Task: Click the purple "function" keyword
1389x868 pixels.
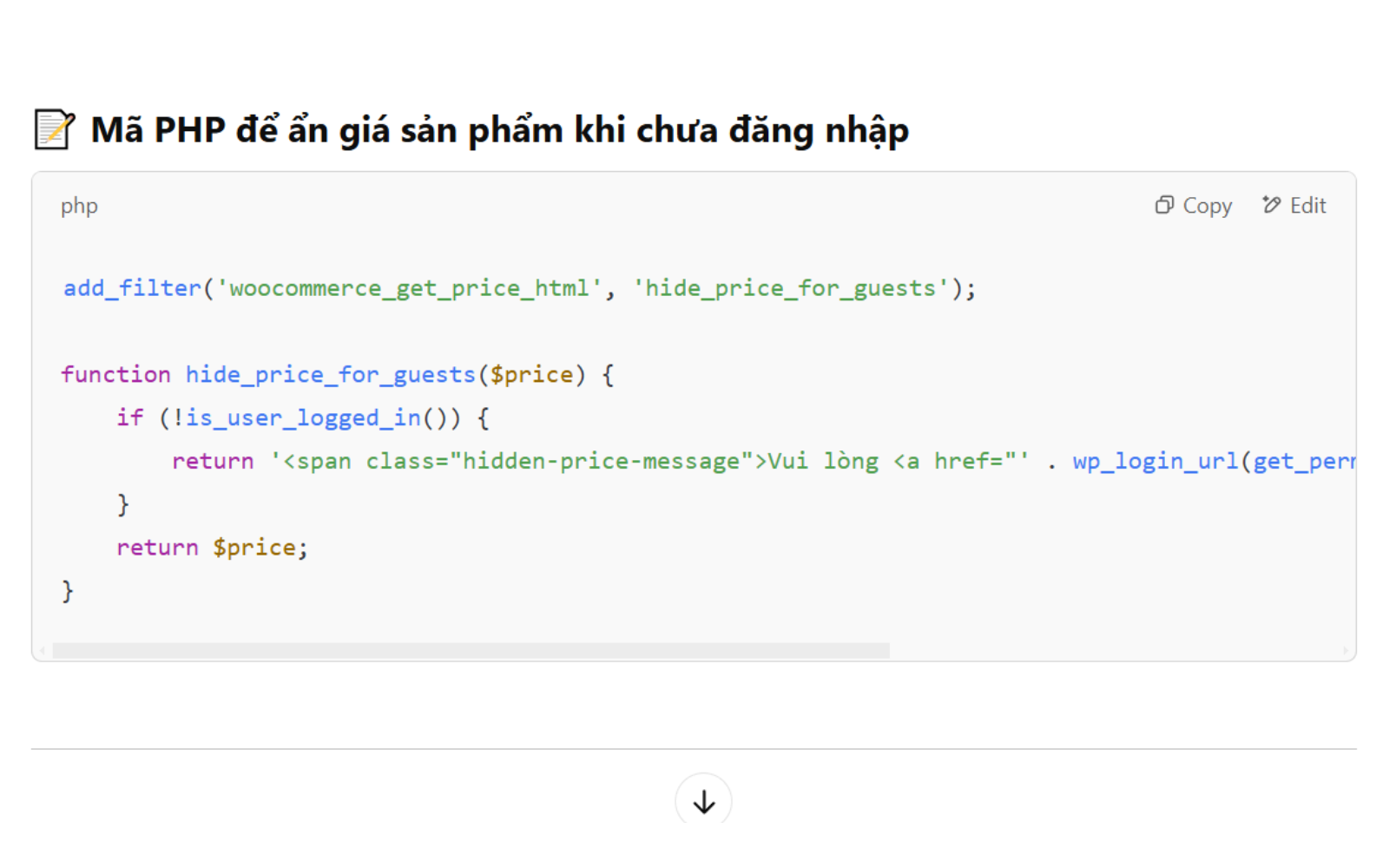Action: pos(115,374)
